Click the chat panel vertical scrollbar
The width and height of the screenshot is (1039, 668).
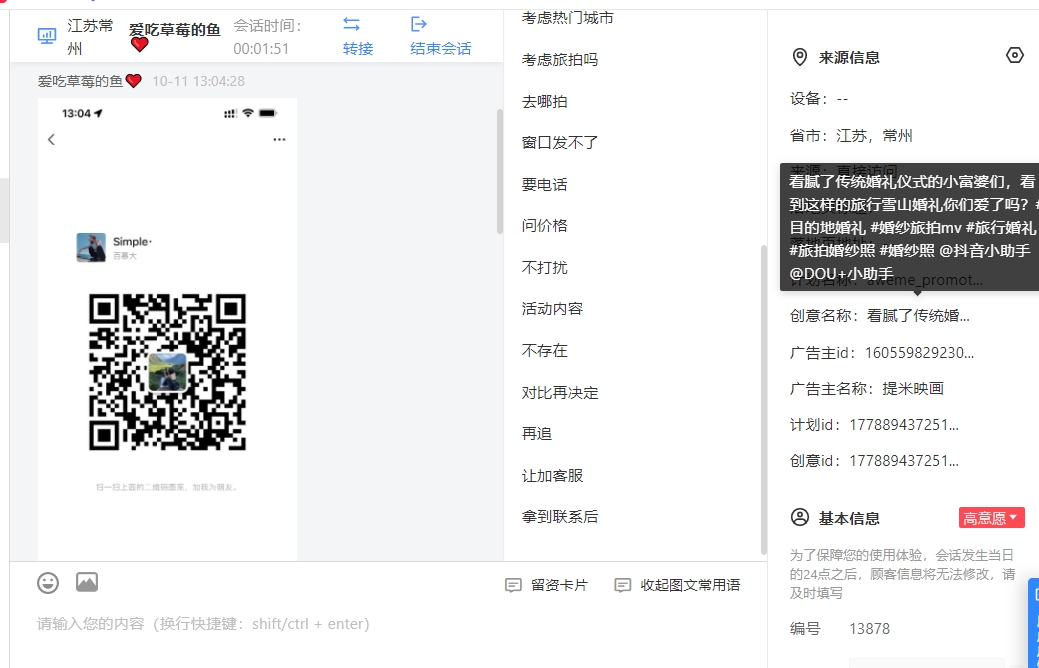[500, 172]
